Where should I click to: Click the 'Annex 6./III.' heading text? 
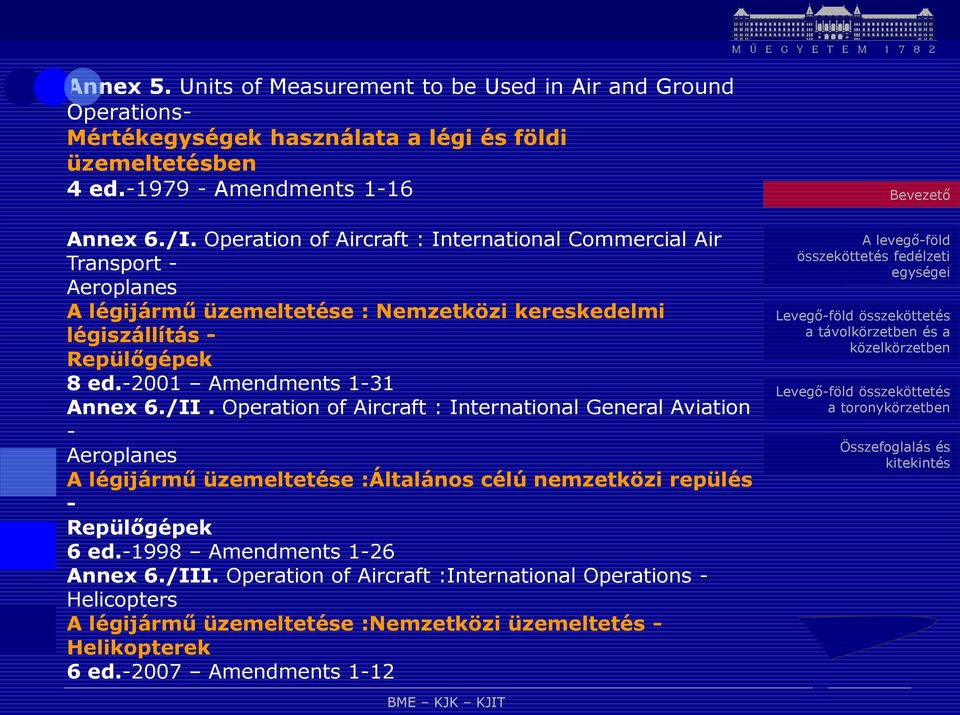tap(143, 575)
